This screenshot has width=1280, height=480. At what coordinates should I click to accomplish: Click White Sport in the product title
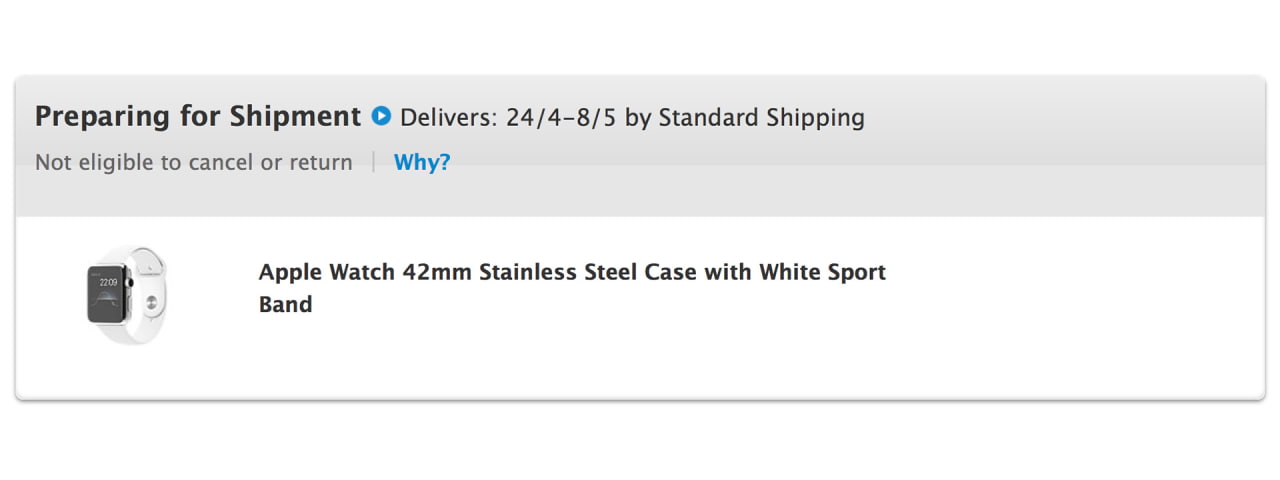click(822, 272)
